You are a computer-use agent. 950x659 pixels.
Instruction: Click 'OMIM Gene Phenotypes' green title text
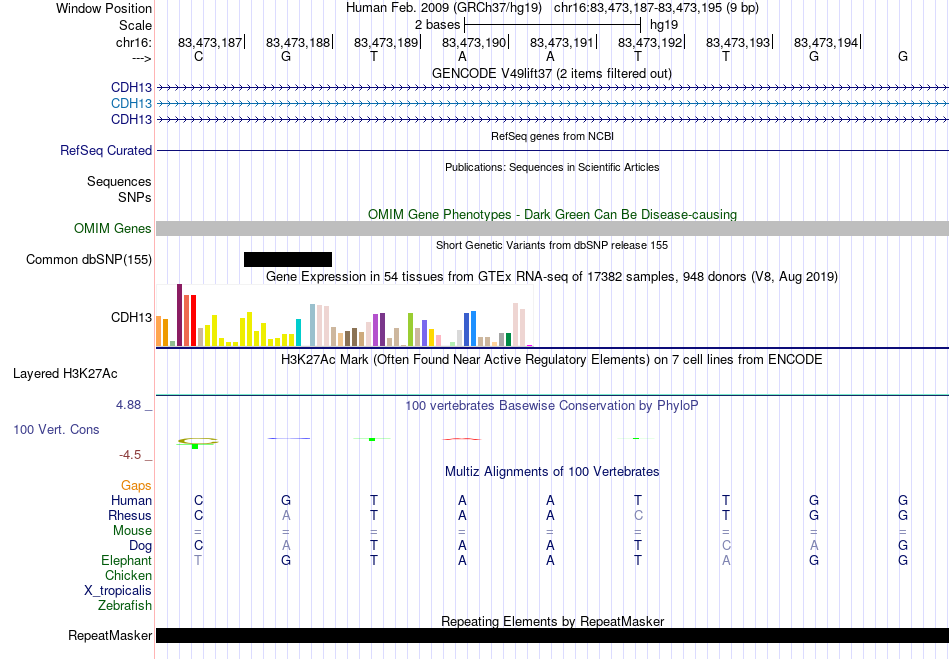[553, 214]
